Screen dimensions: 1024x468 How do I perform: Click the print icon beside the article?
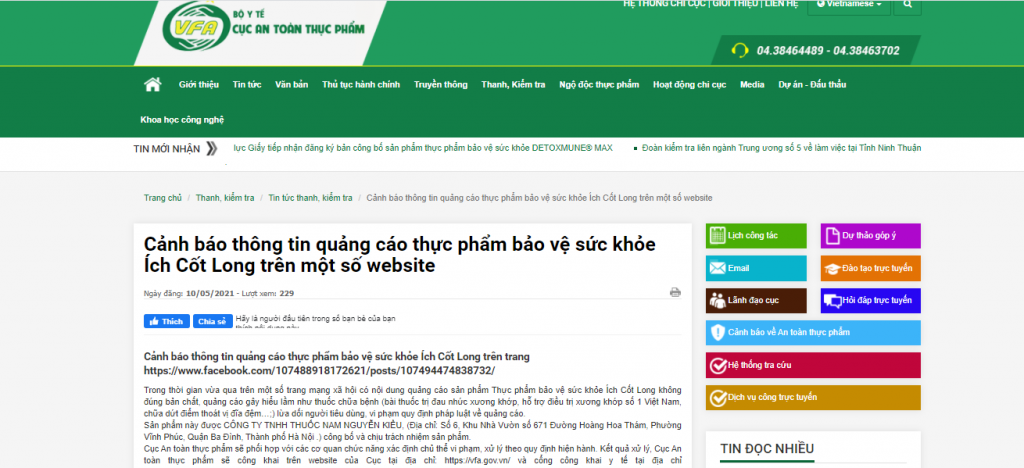pyautogui.click(x=675, y=293)
